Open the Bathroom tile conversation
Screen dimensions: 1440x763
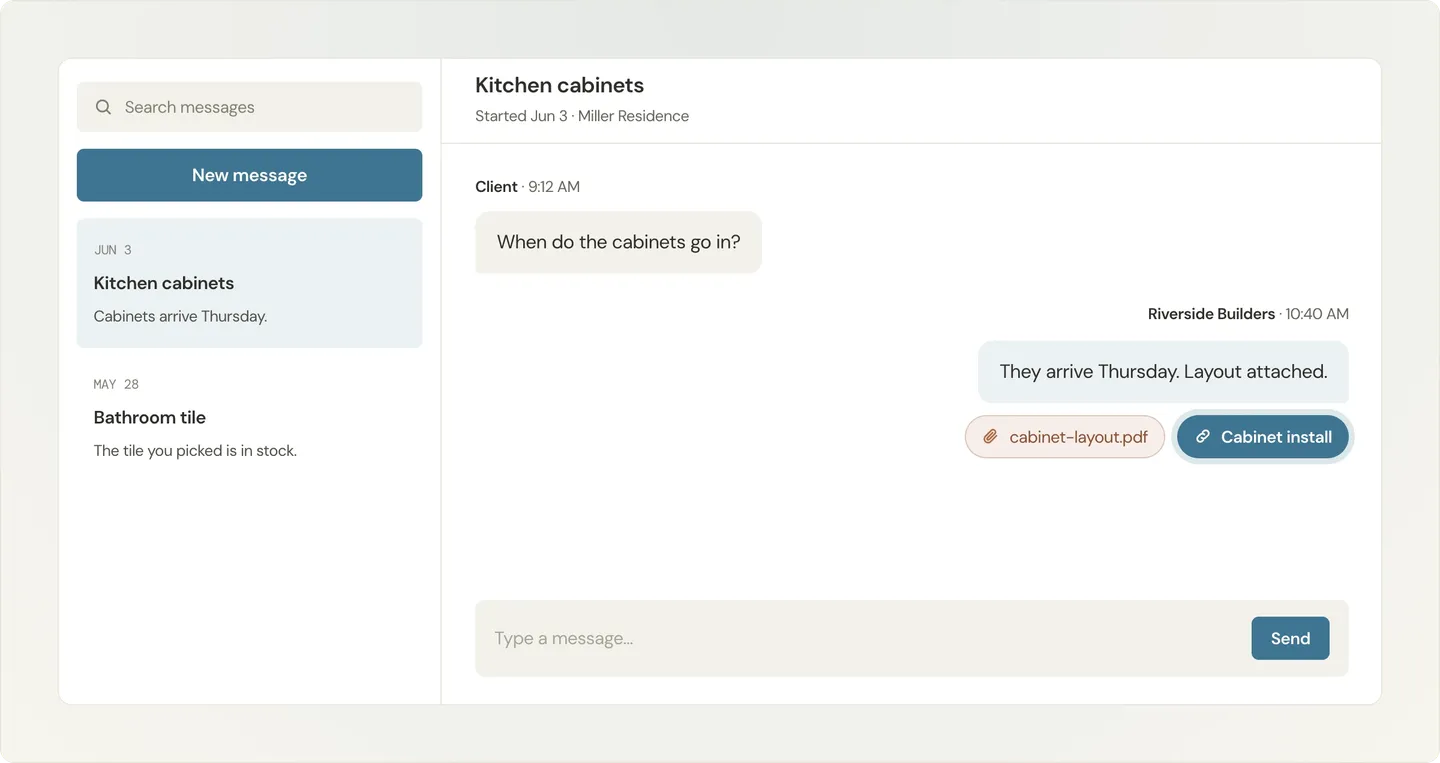coord(249,418)
